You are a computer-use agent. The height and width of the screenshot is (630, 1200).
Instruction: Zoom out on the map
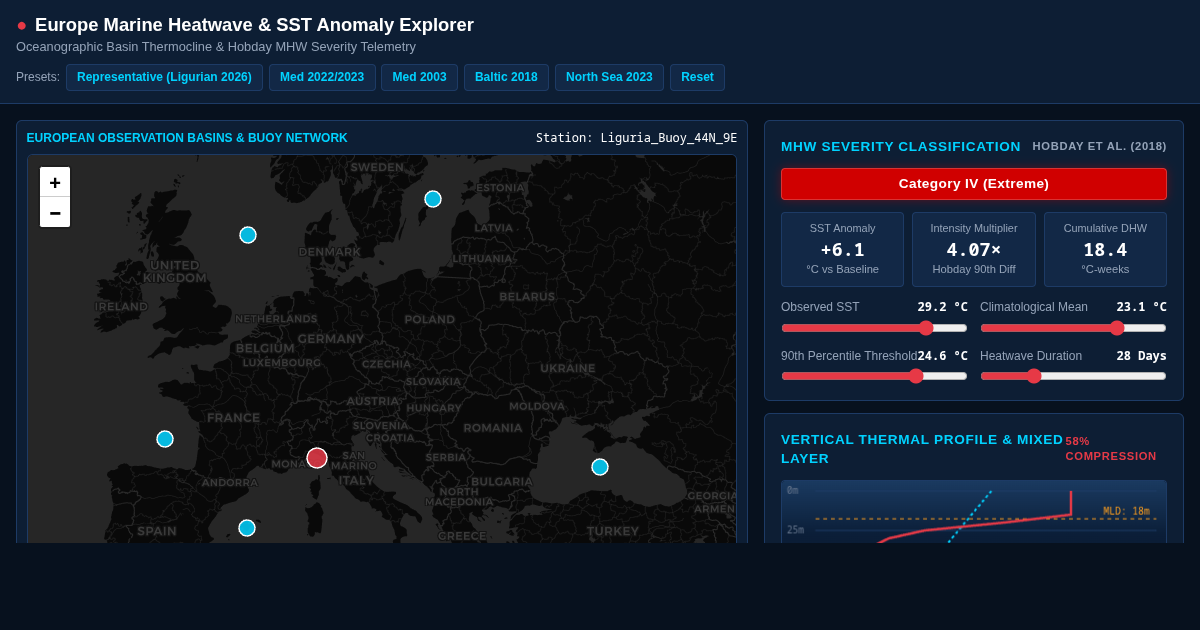point(55,212)
